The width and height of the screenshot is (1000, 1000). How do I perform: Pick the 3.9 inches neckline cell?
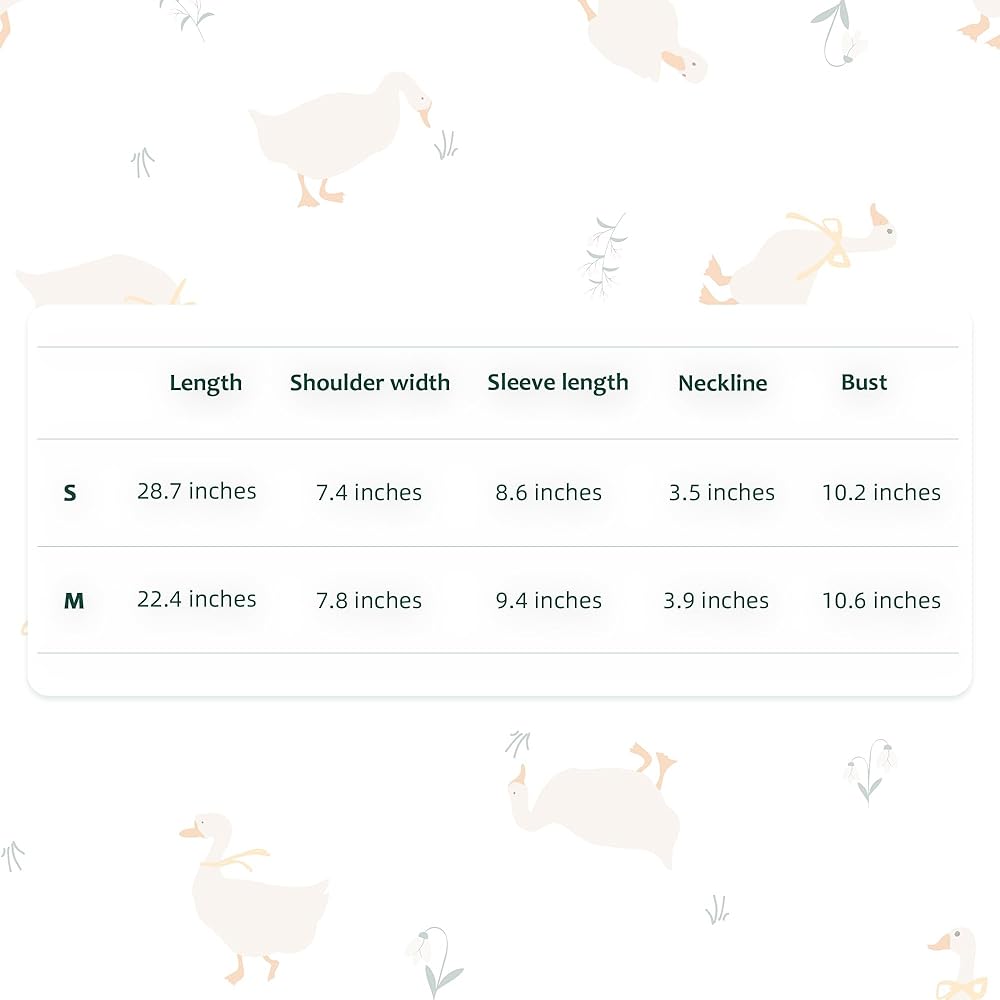coord(716,600)
